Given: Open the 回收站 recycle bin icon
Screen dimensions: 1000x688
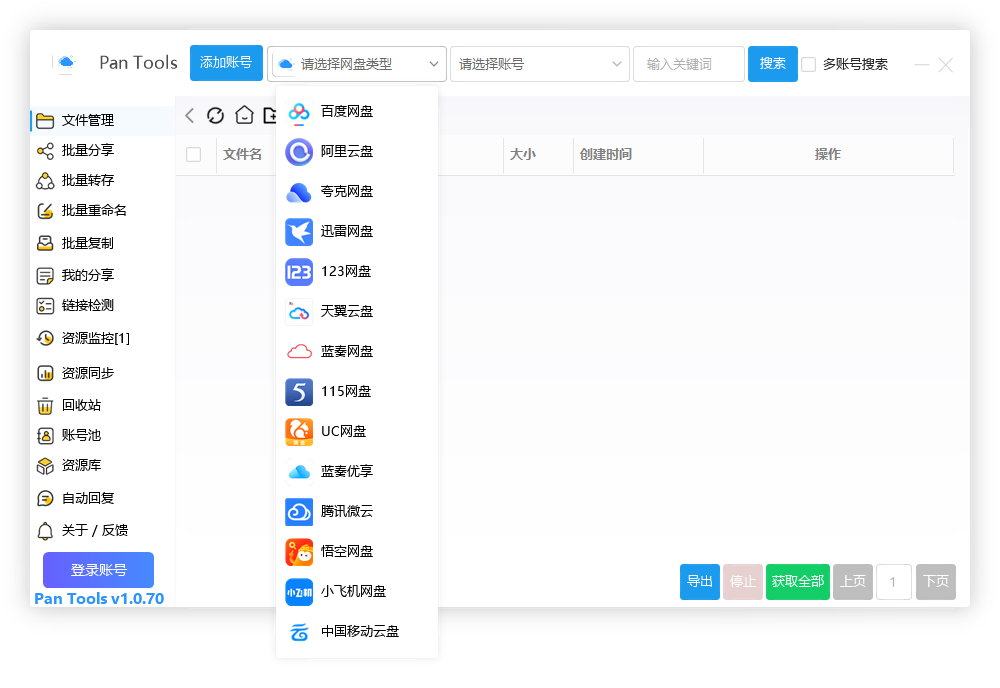Looking at the screenshot, I should pos(44,404).
